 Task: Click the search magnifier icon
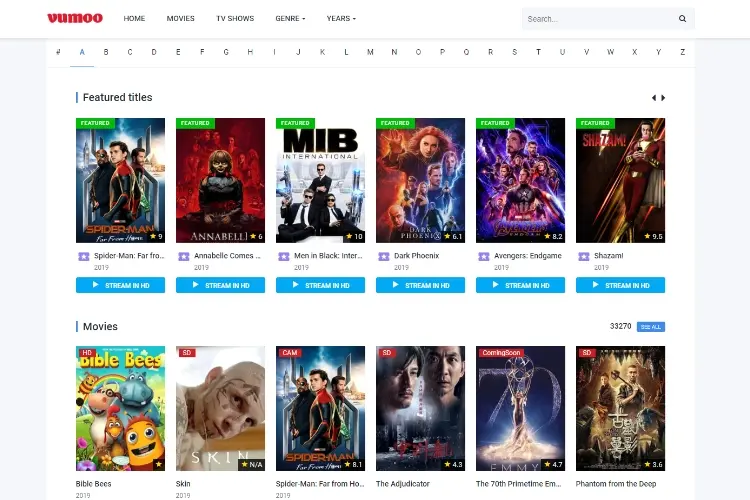(x=683, y=19)
